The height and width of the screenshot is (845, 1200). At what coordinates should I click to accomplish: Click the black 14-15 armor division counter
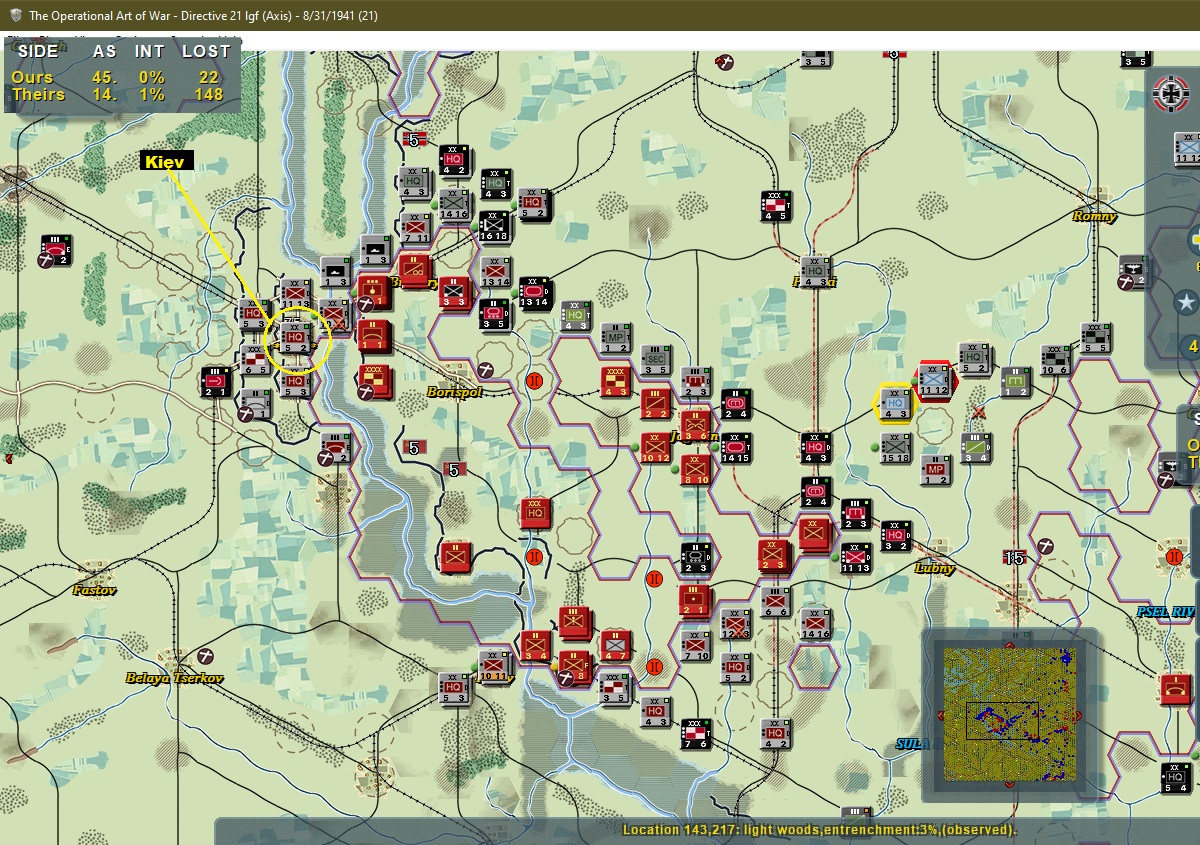point(735,448)
